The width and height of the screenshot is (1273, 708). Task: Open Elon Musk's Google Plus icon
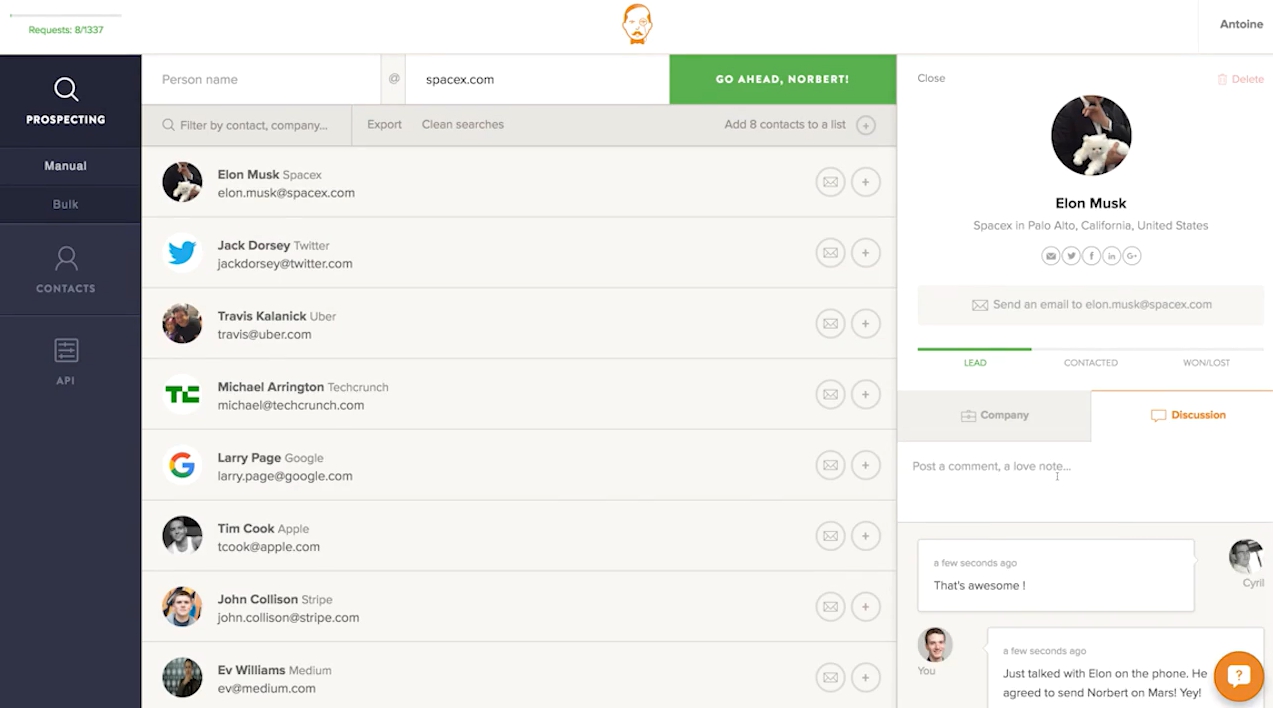tap(1132, 256)
